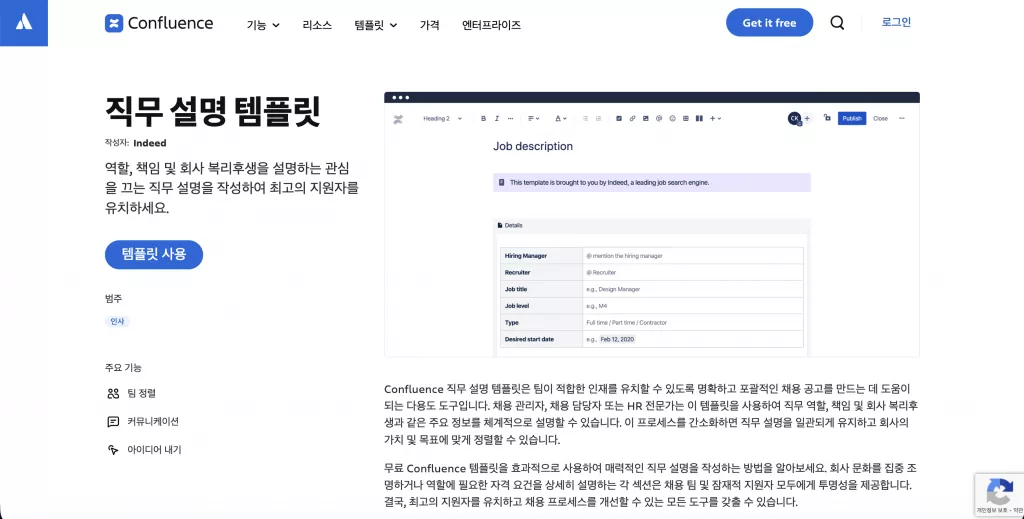
Task: Toggle bold in the preview editor toolbar
Action: [483, 118]
